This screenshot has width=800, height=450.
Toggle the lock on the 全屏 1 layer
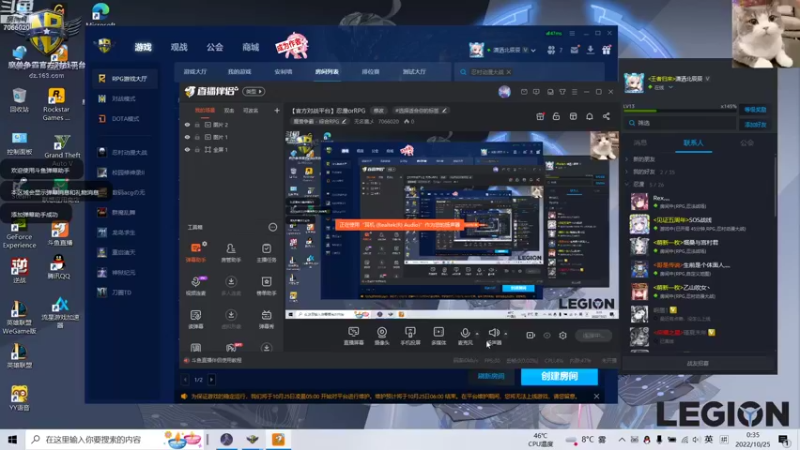coord(197,150)
